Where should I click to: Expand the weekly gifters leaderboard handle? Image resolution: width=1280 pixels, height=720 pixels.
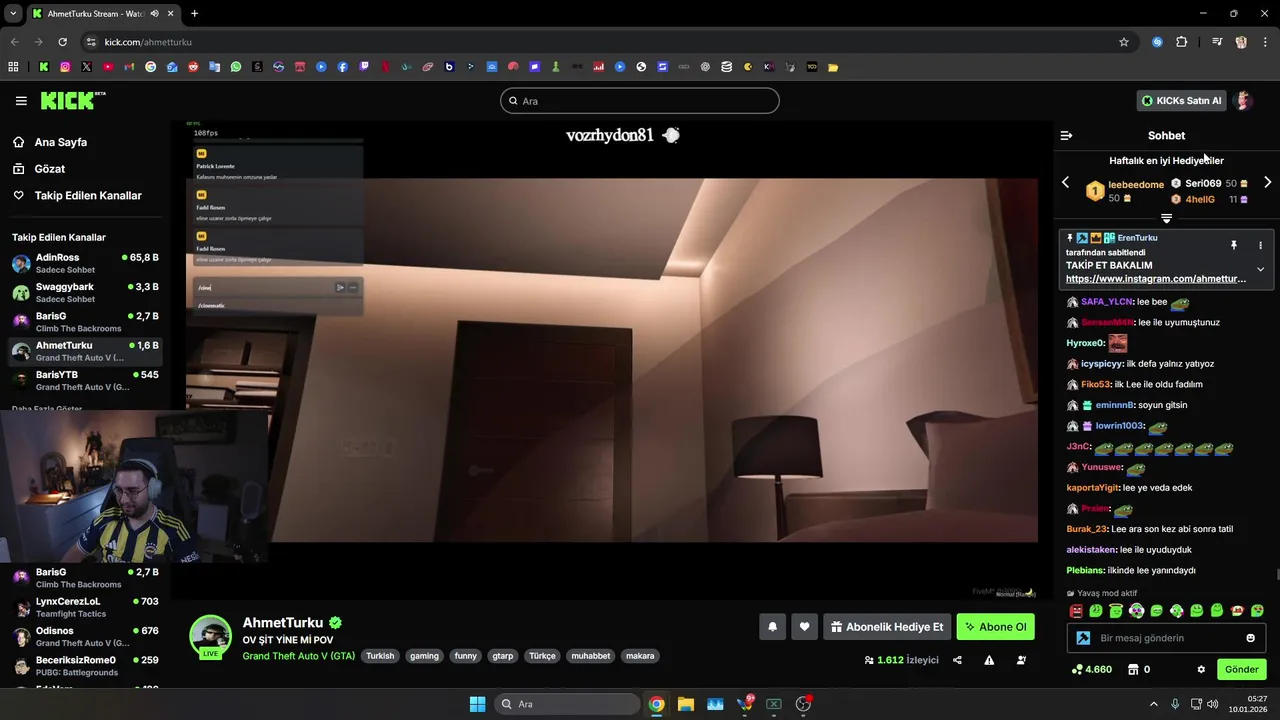click(1166, 218)
